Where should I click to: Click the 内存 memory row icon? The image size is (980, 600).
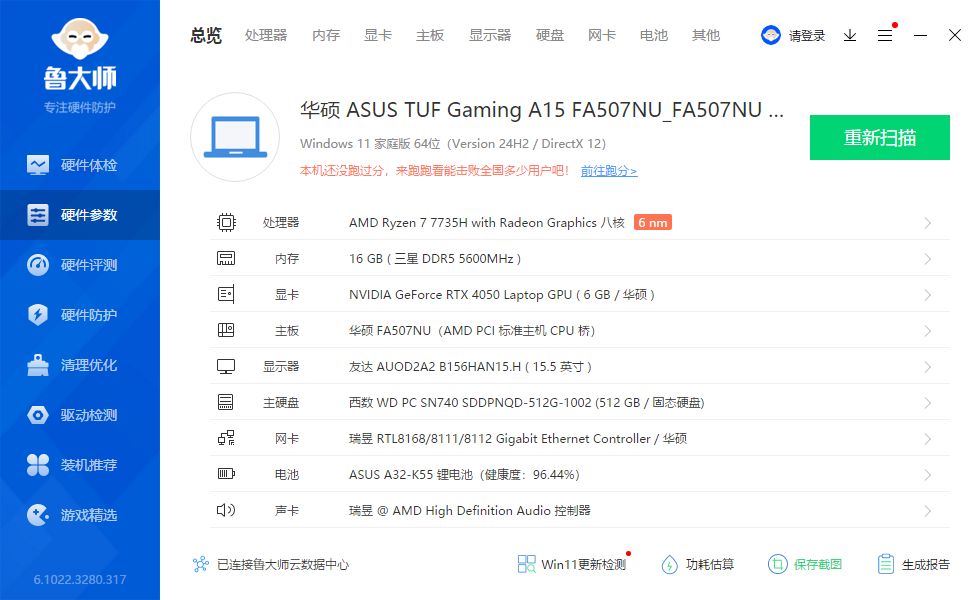226,258
